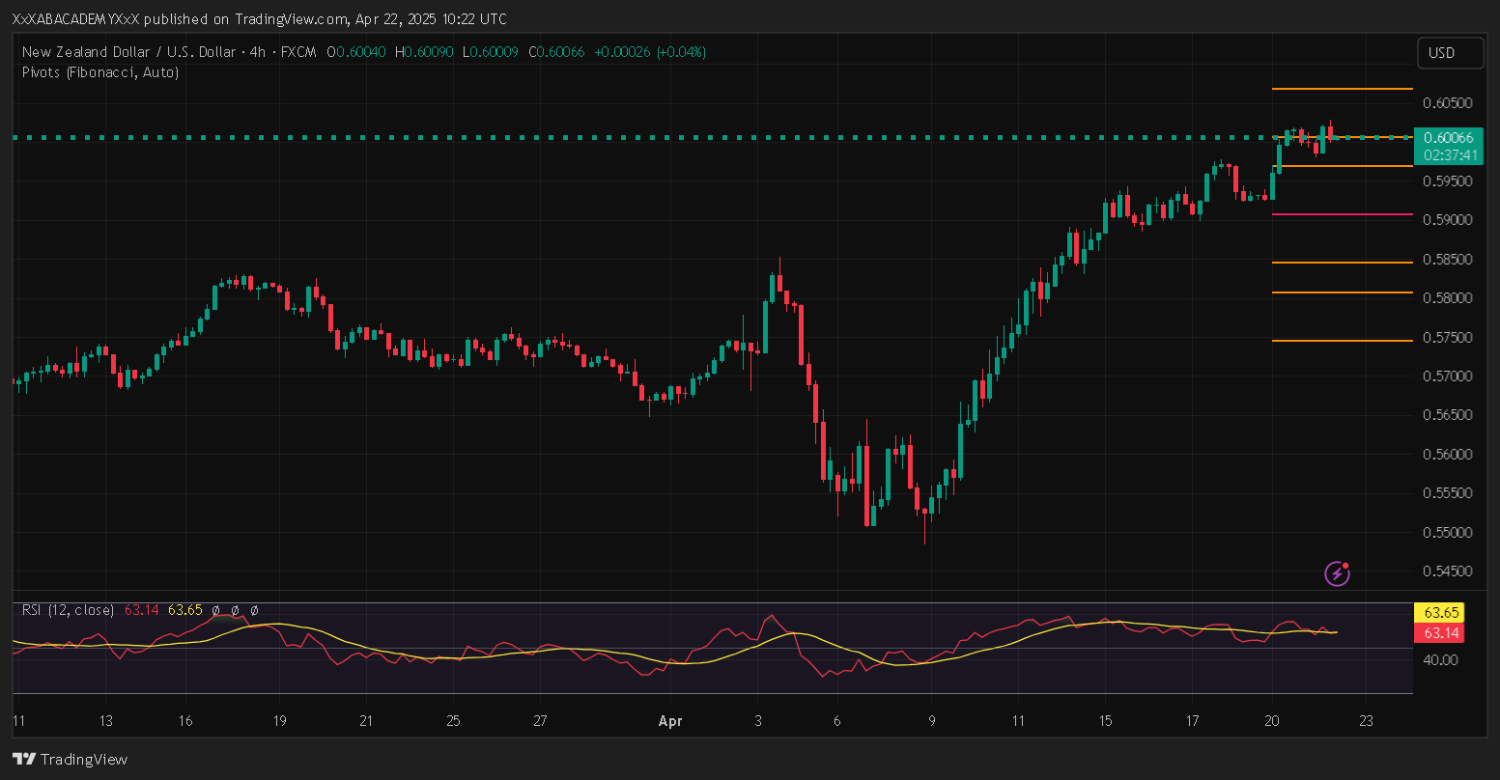1500x780 pixels.
Task: Select the RSI (12, close) indicator legend
Action: pos(68,609)
